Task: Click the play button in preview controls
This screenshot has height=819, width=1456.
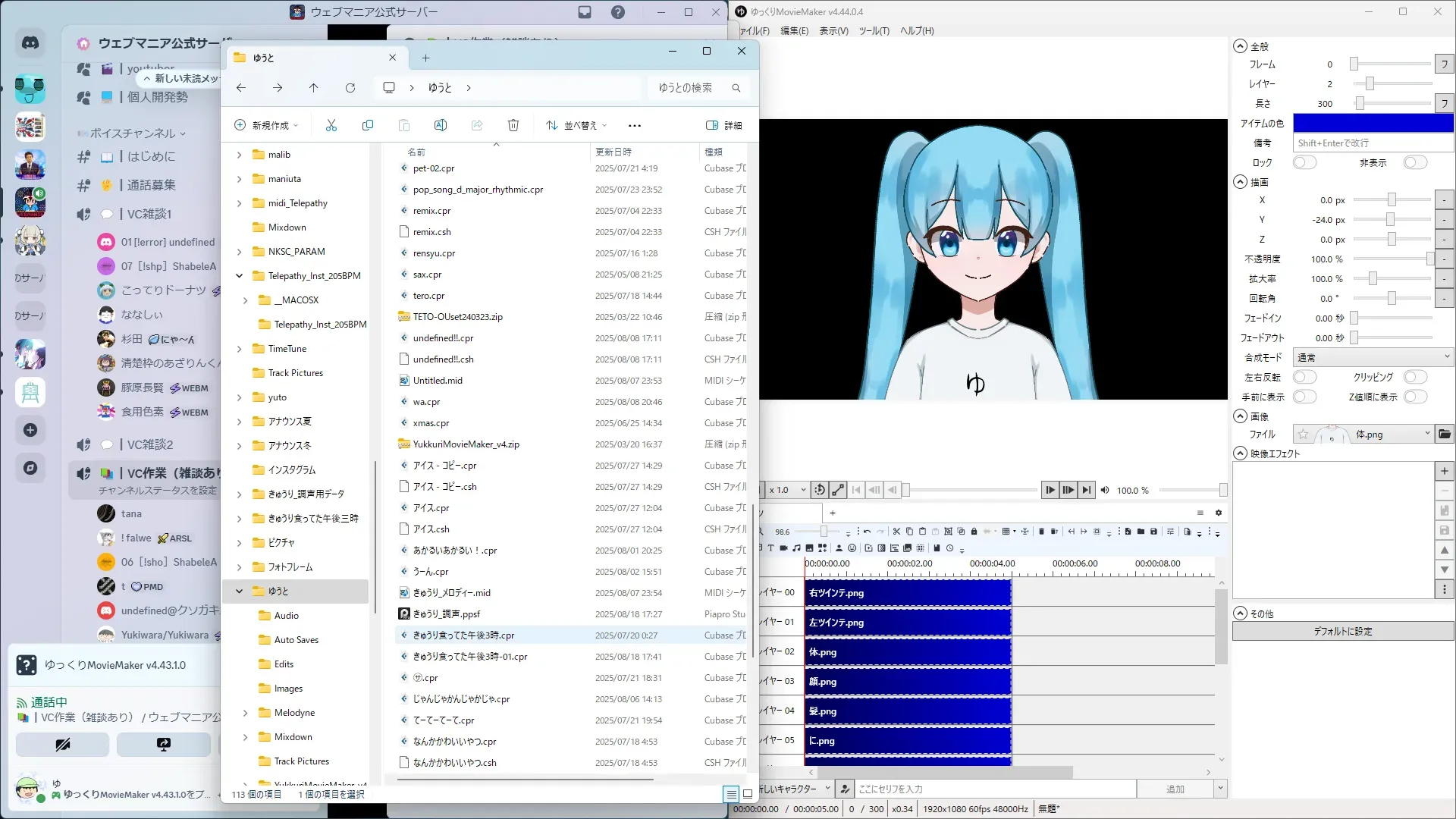Action: coord(1050,491)
